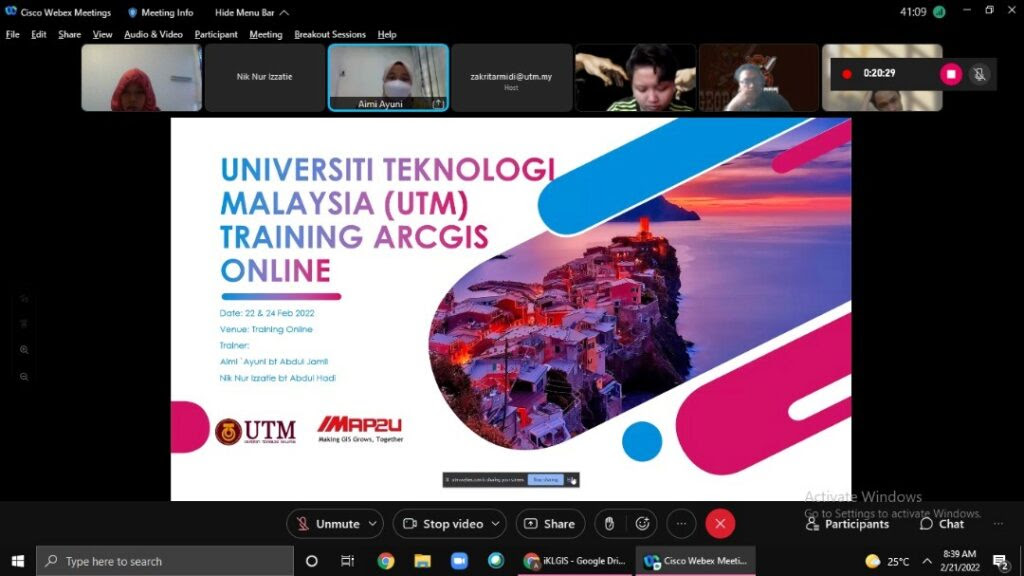The width and height of the screenshot is (1024, 576).
Task: Click the zoom out icon on left sidebar
Action: [x=23, y=377]
